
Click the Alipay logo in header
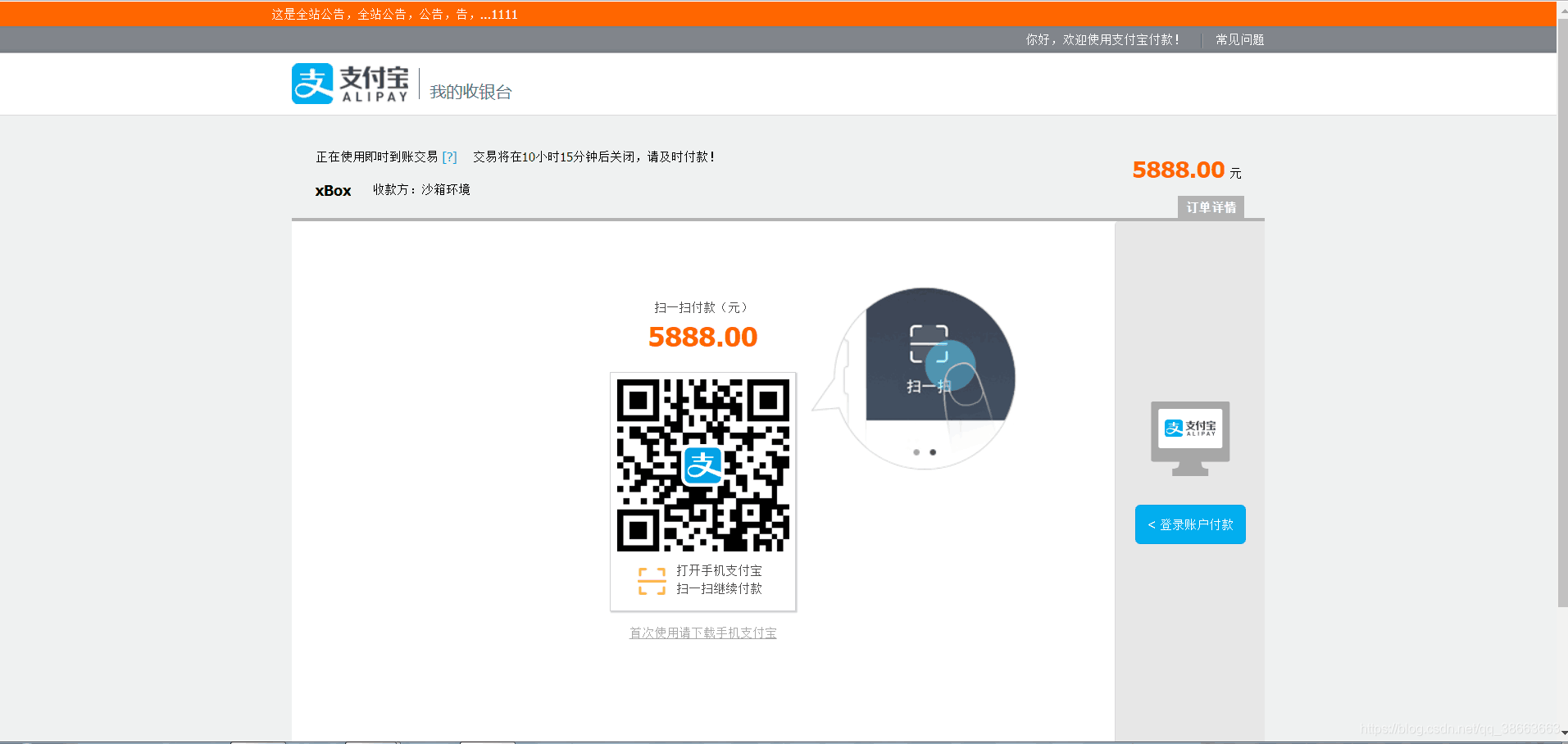click(350, 84)
